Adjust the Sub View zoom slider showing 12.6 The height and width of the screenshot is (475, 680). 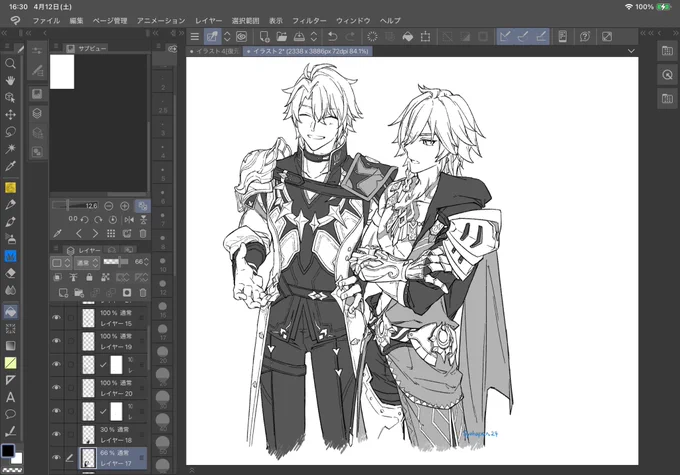pos(75,206)
